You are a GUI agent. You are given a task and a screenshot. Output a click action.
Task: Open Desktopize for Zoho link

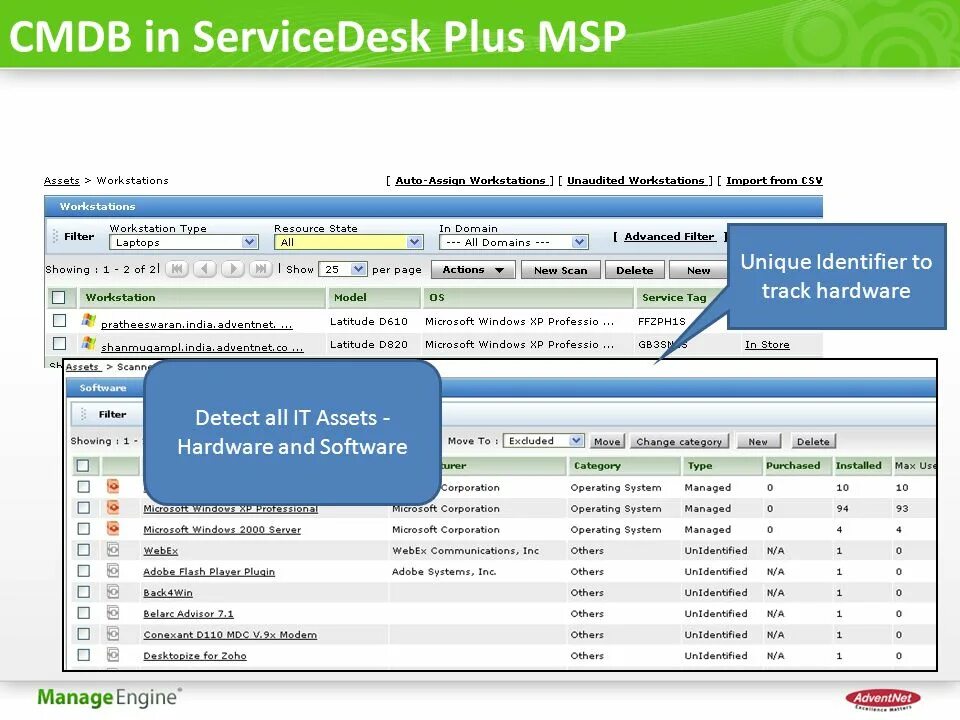coord(195,656)
